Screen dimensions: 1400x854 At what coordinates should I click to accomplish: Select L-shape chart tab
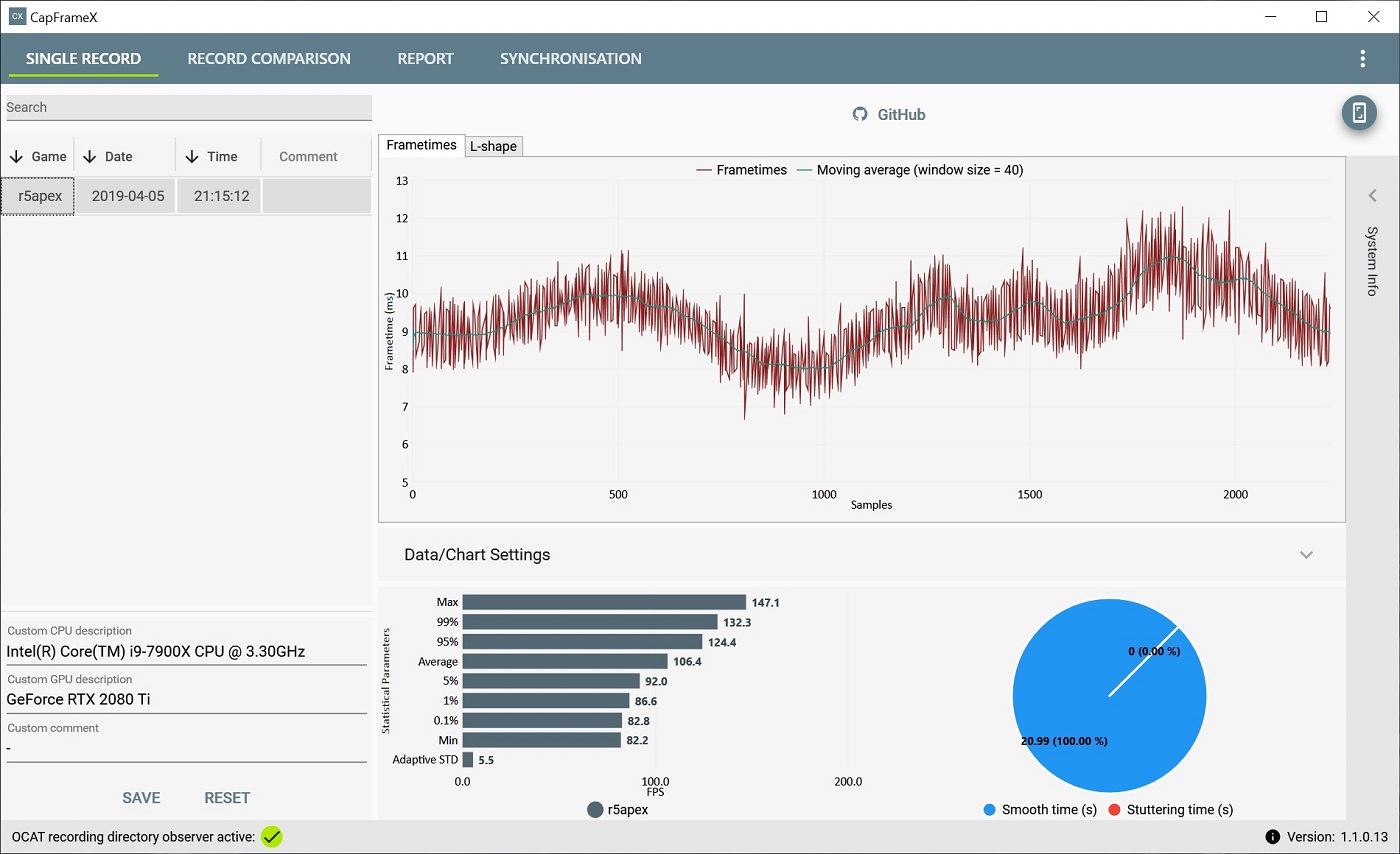click(x=494, y=146)
